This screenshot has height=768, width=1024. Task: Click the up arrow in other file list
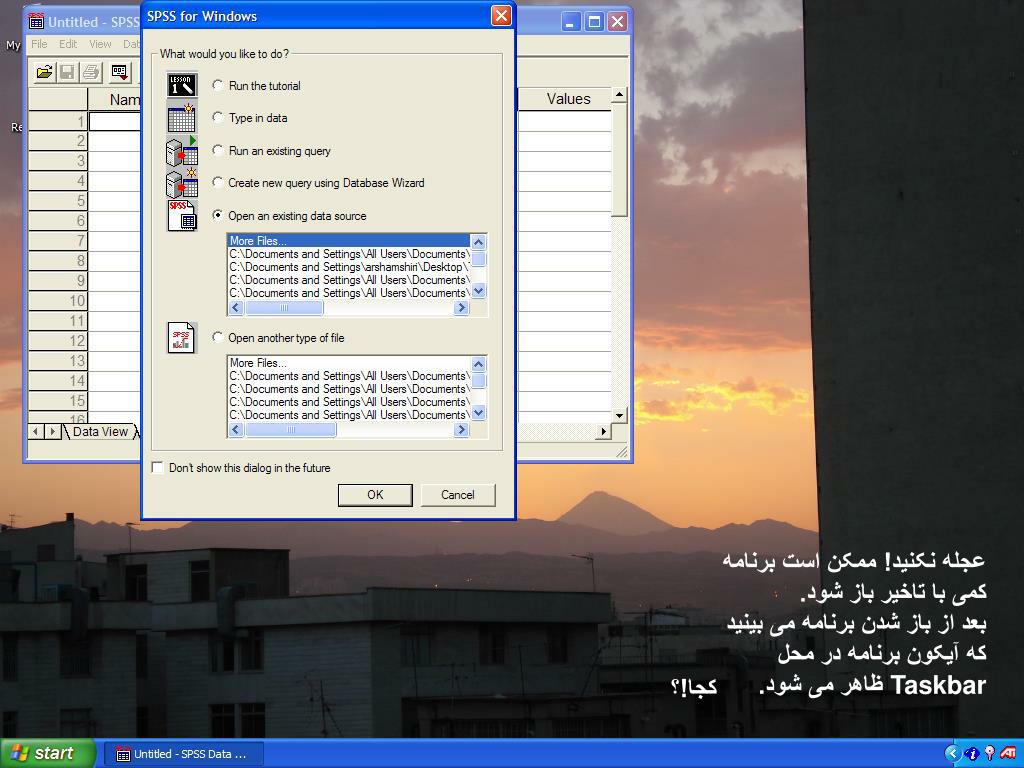(479, 364)
